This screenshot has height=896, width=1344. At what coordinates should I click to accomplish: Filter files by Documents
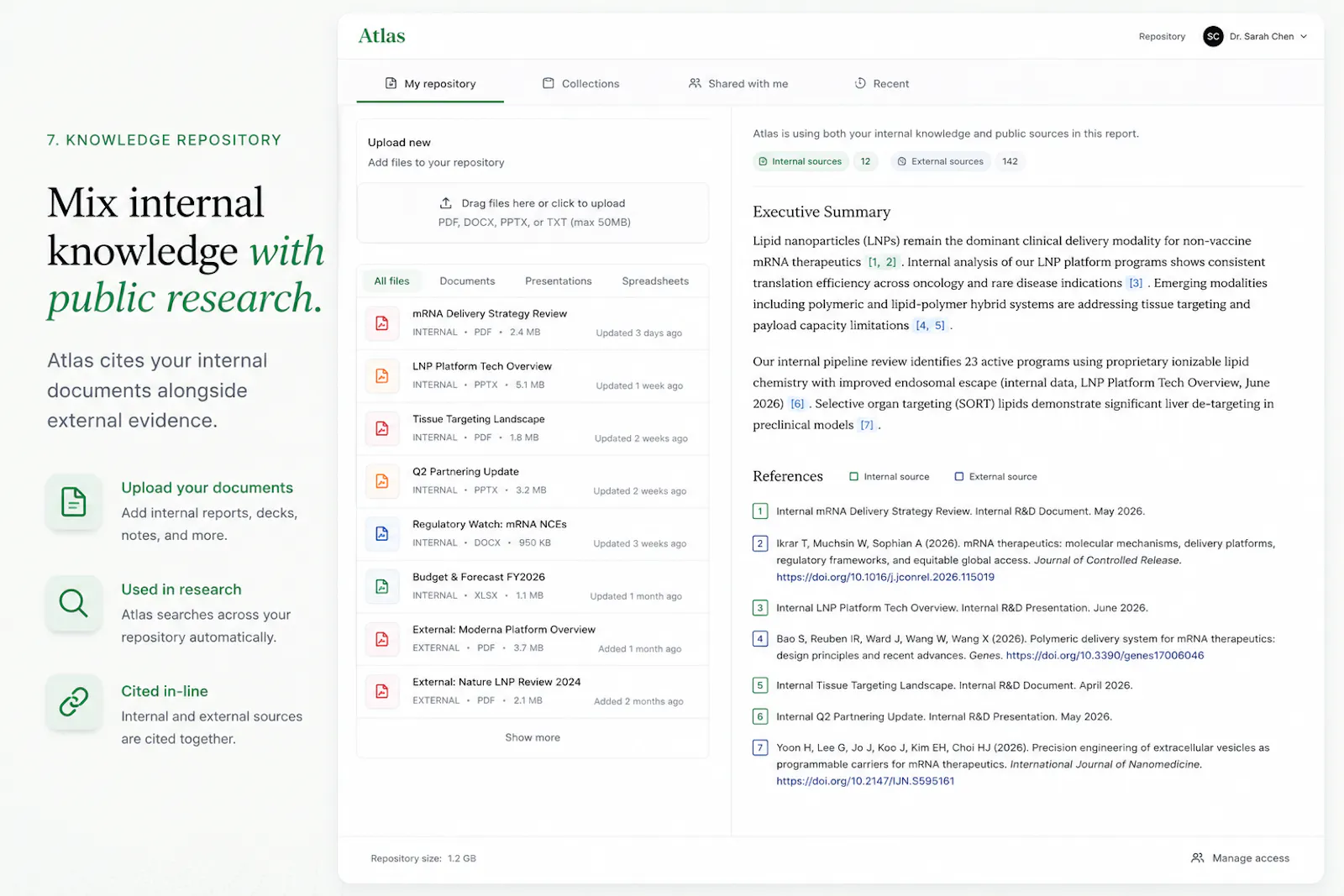pos(467,281)
